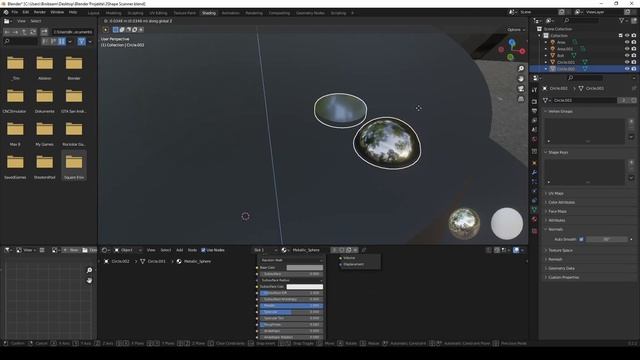
Task: Go back to the previous folder
Action: 7,32
